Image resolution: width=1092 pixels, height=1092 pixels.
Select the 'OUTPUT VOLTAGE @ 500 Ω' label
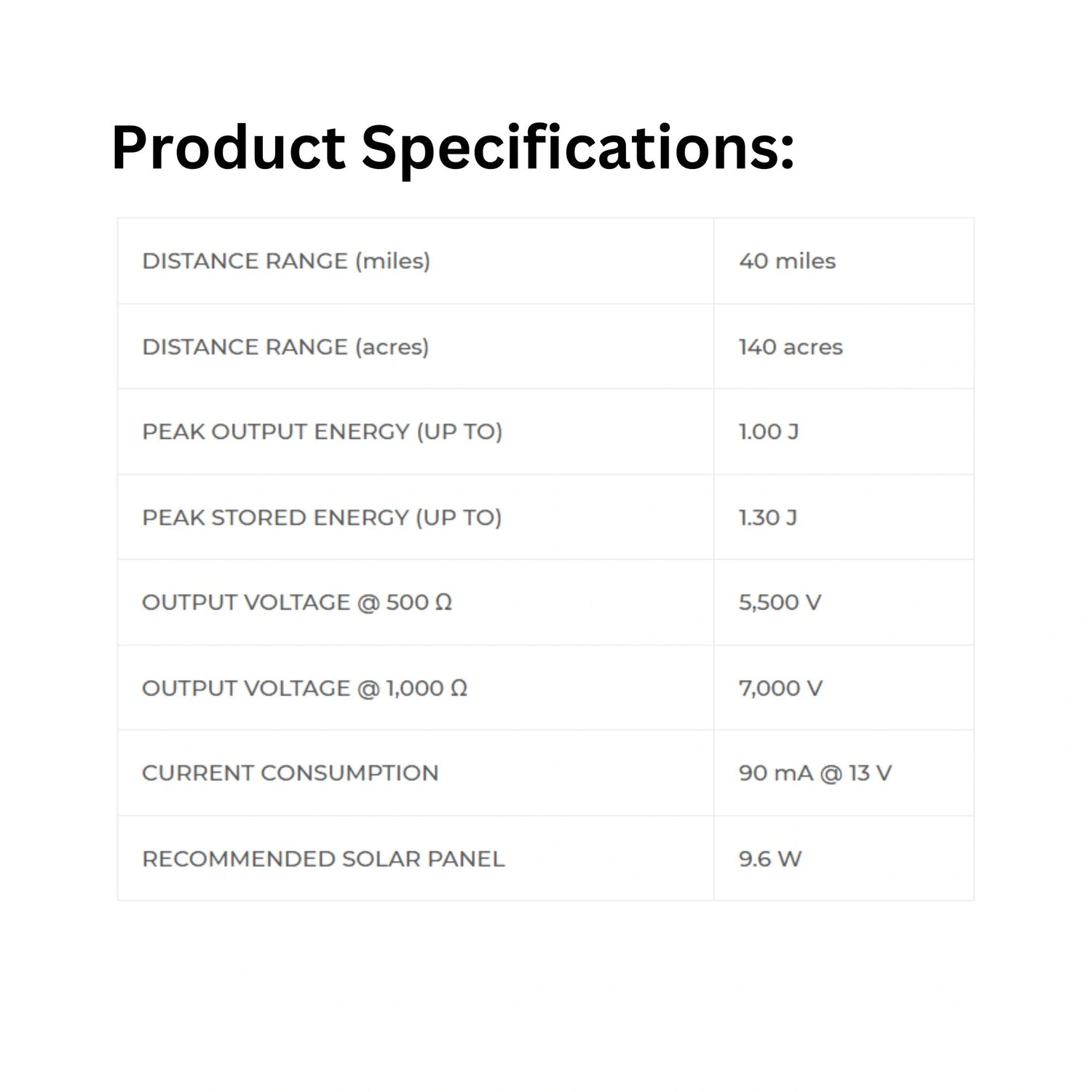[296, 603]
